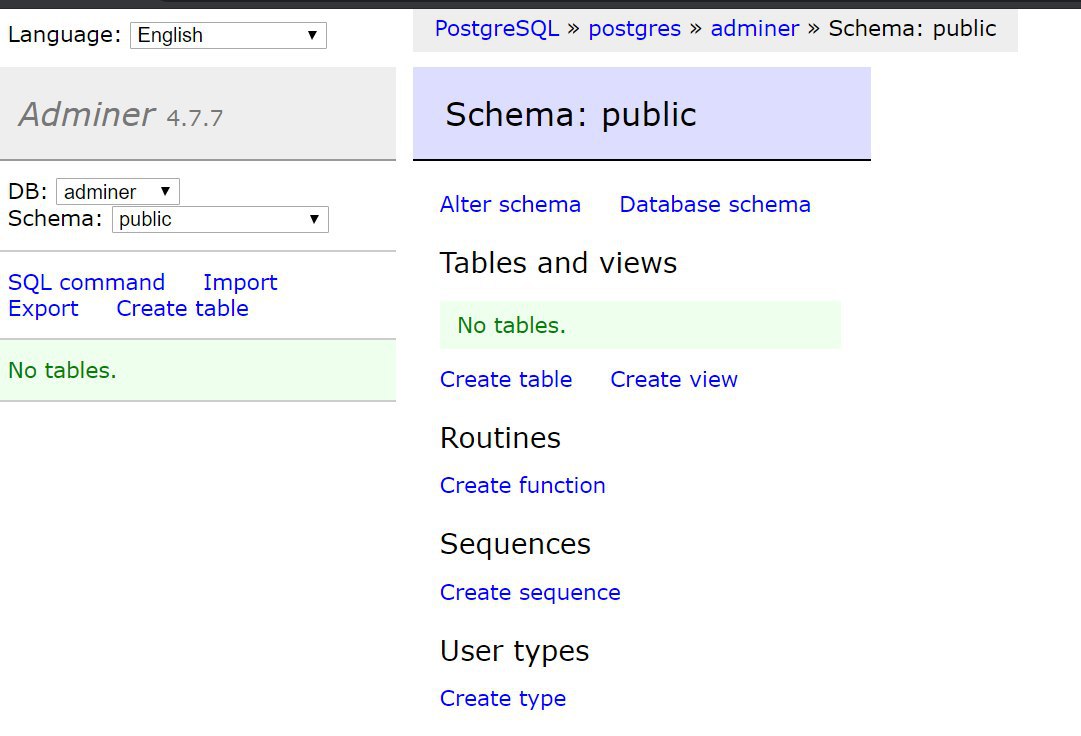Viewport: 1081px width, 736px height.
Task: Open the adminer breadcrumb link
Action: [755, 28]
